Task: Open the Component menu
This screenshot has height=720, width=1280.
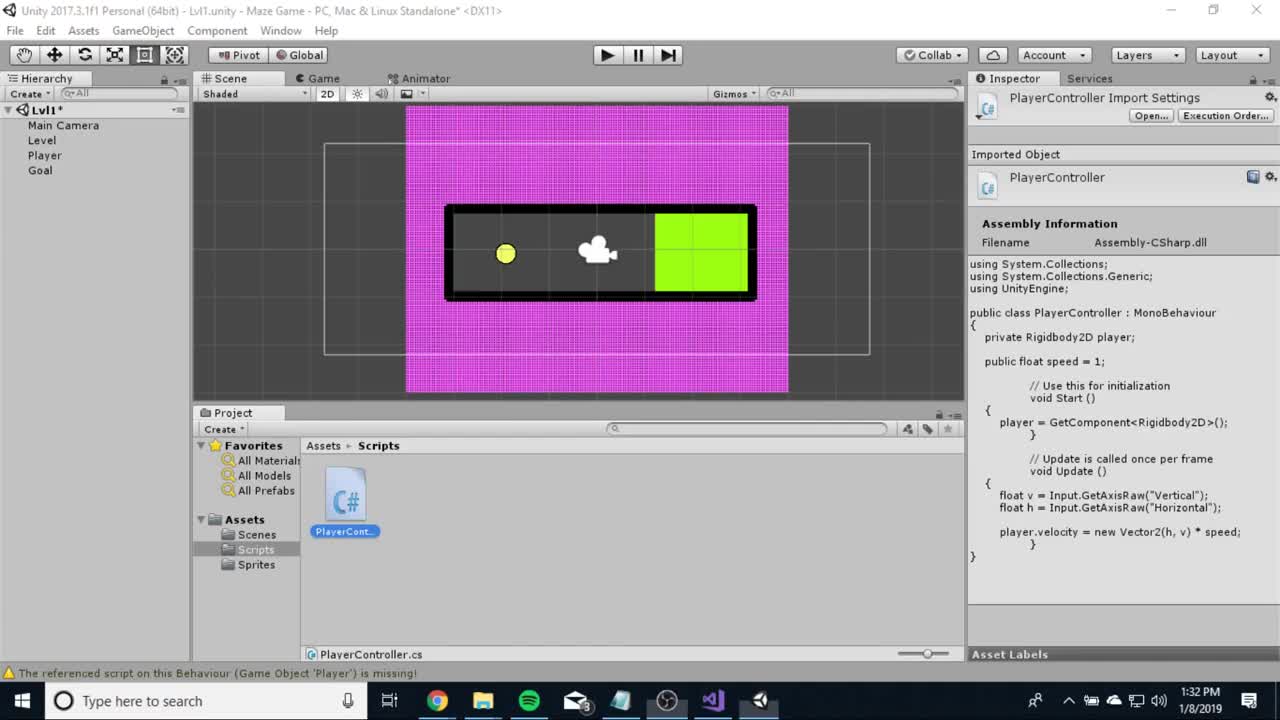Action: click(x=217, y=30)
